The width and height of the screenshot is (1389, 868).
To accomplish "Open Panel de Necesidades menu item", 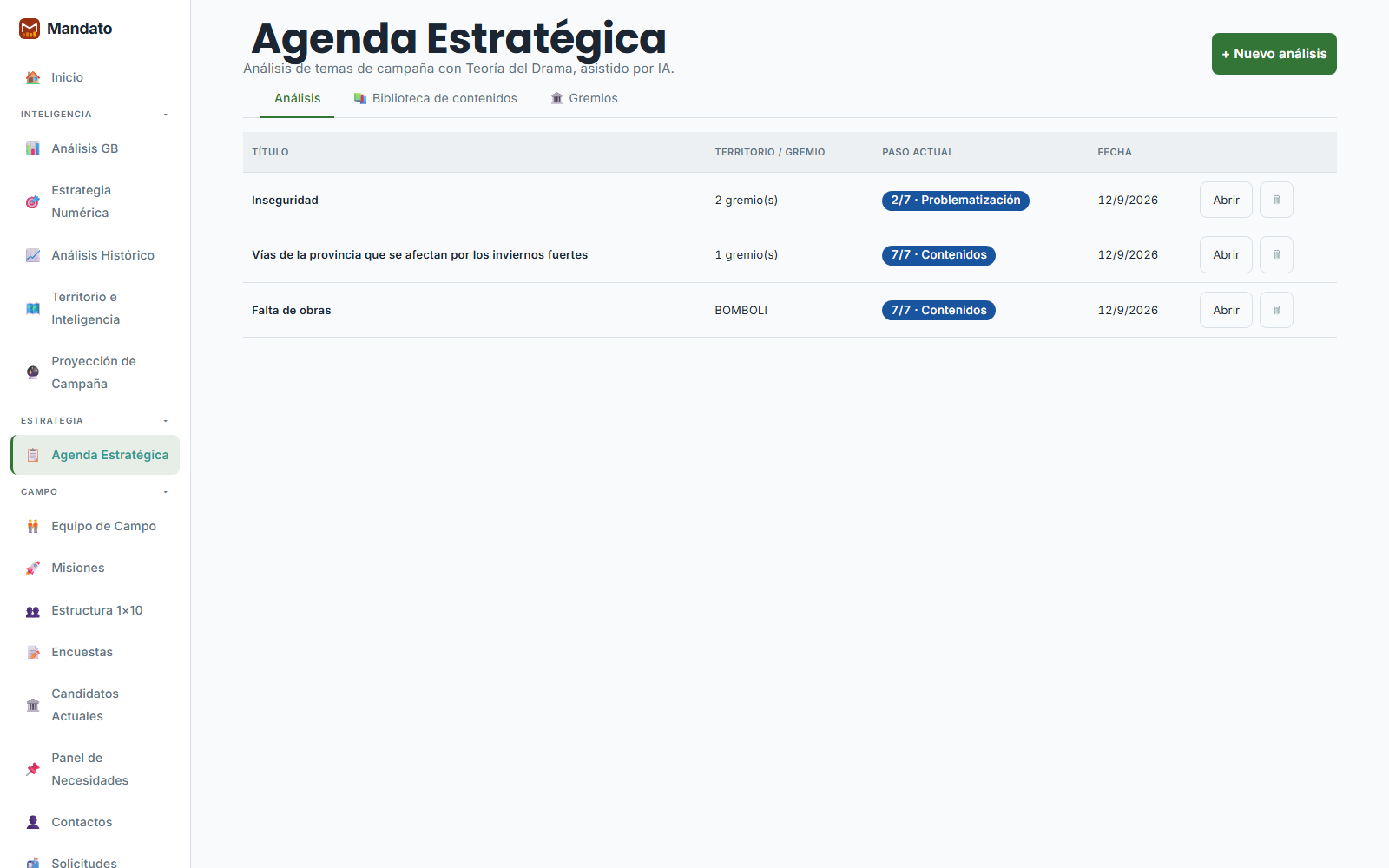I will [95, 770].
